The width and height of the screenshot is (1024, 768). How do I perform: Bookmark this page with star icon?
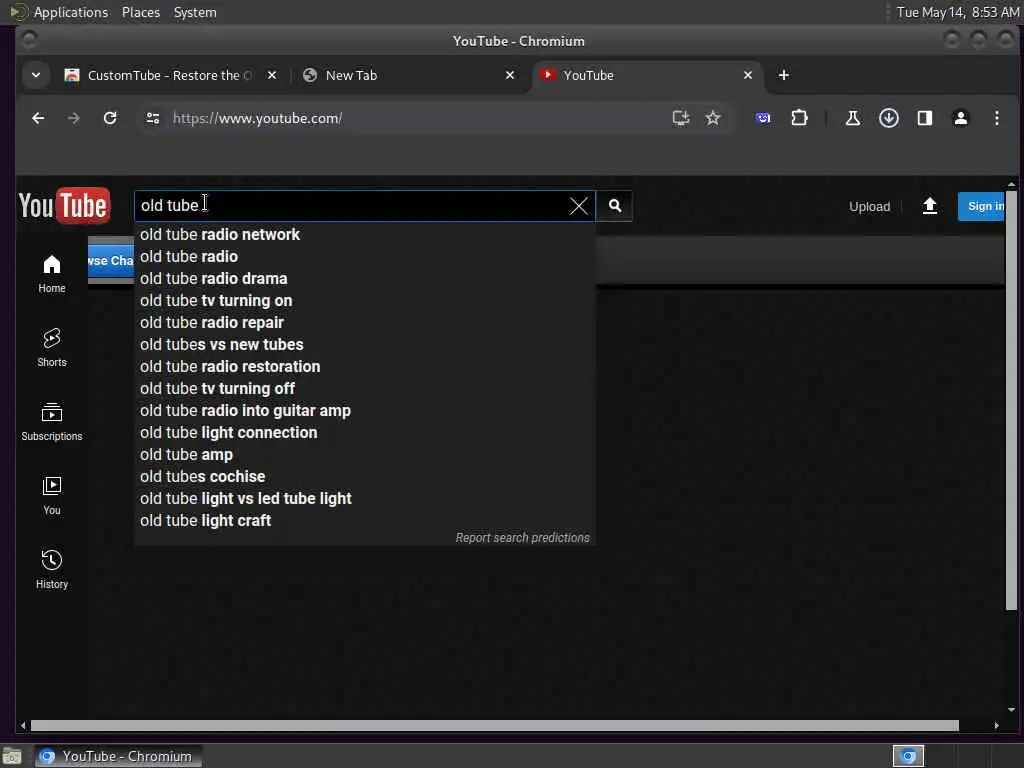pyautogui.click(x=712, y=118)
